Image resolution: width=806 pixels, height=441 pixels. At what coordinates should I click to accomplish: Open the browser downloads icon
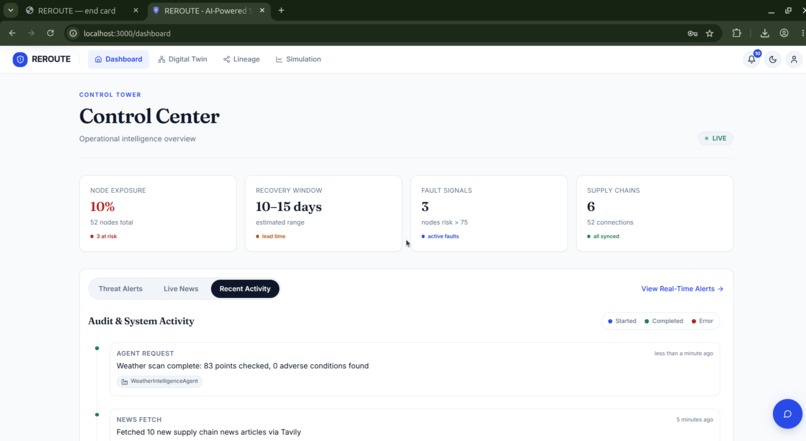coord(765,33)
